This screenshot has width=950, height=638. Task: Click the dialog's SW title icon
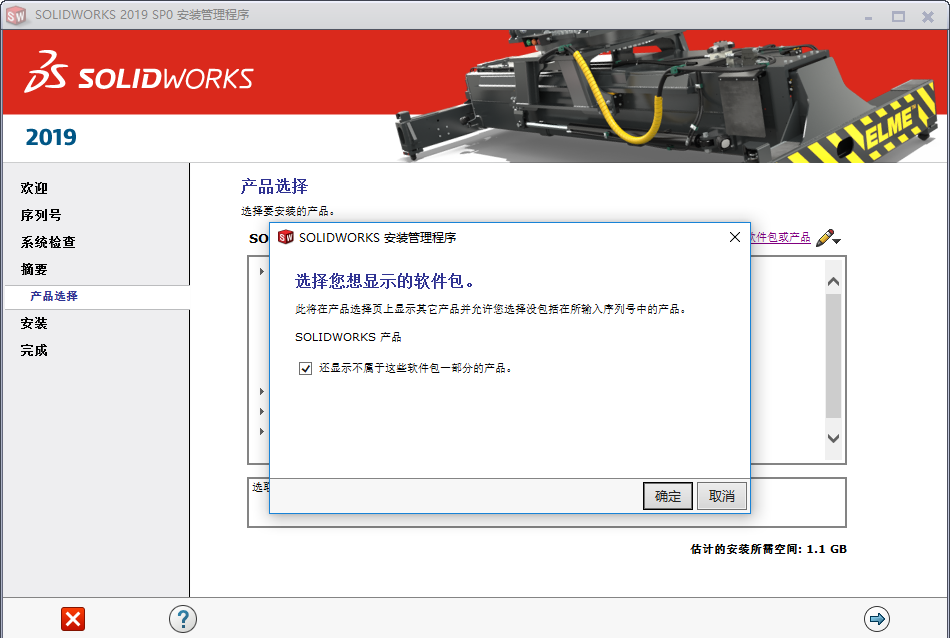285,237
